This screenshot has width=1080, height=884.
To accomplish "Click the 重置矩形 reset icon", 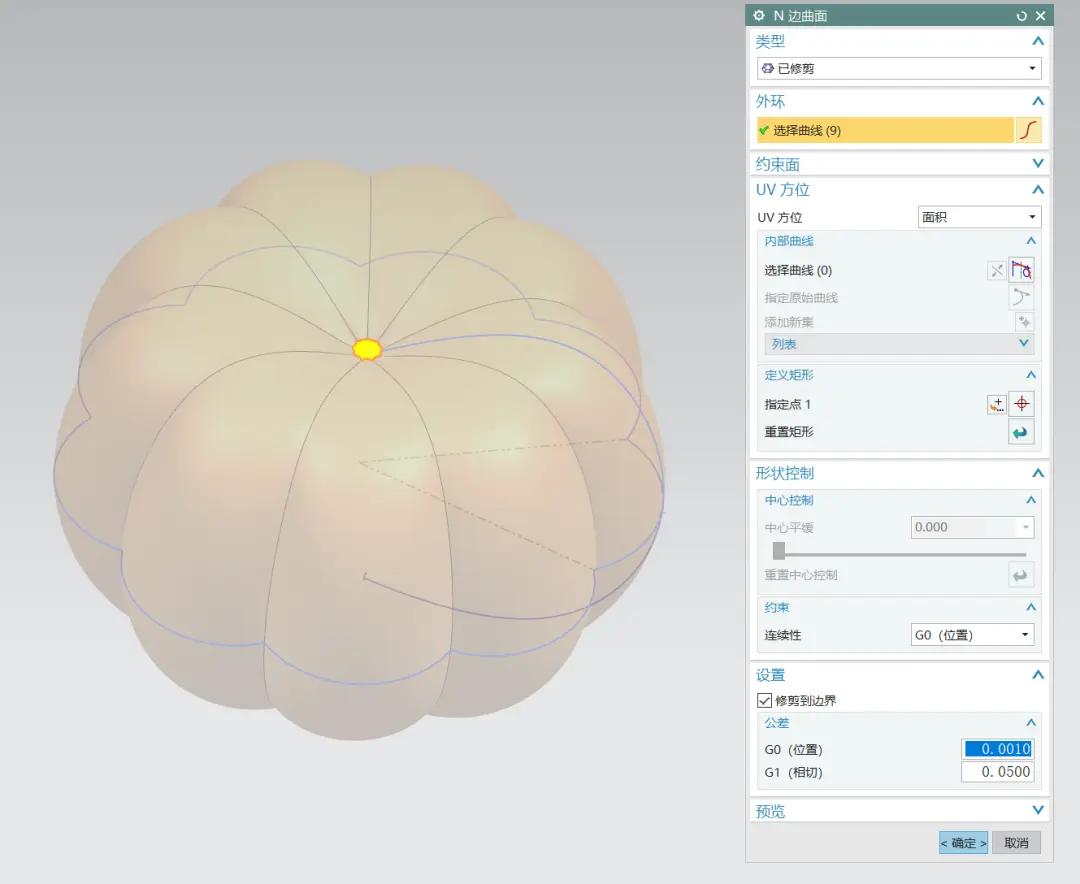I will (x=1021, y=432).
